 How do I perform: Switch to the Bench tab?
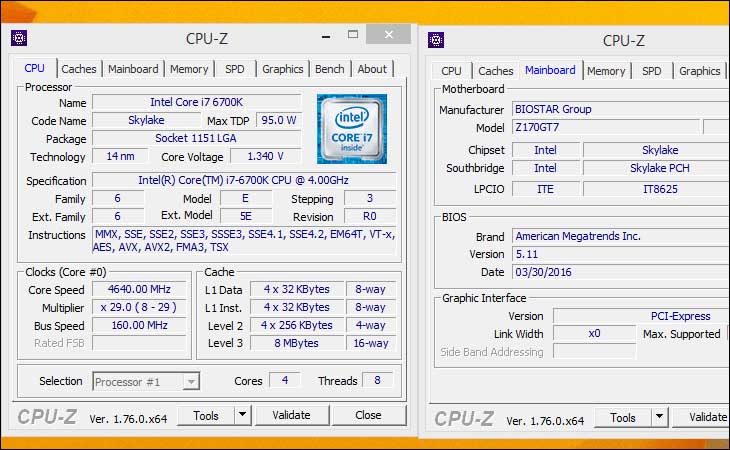coord(330,69)
